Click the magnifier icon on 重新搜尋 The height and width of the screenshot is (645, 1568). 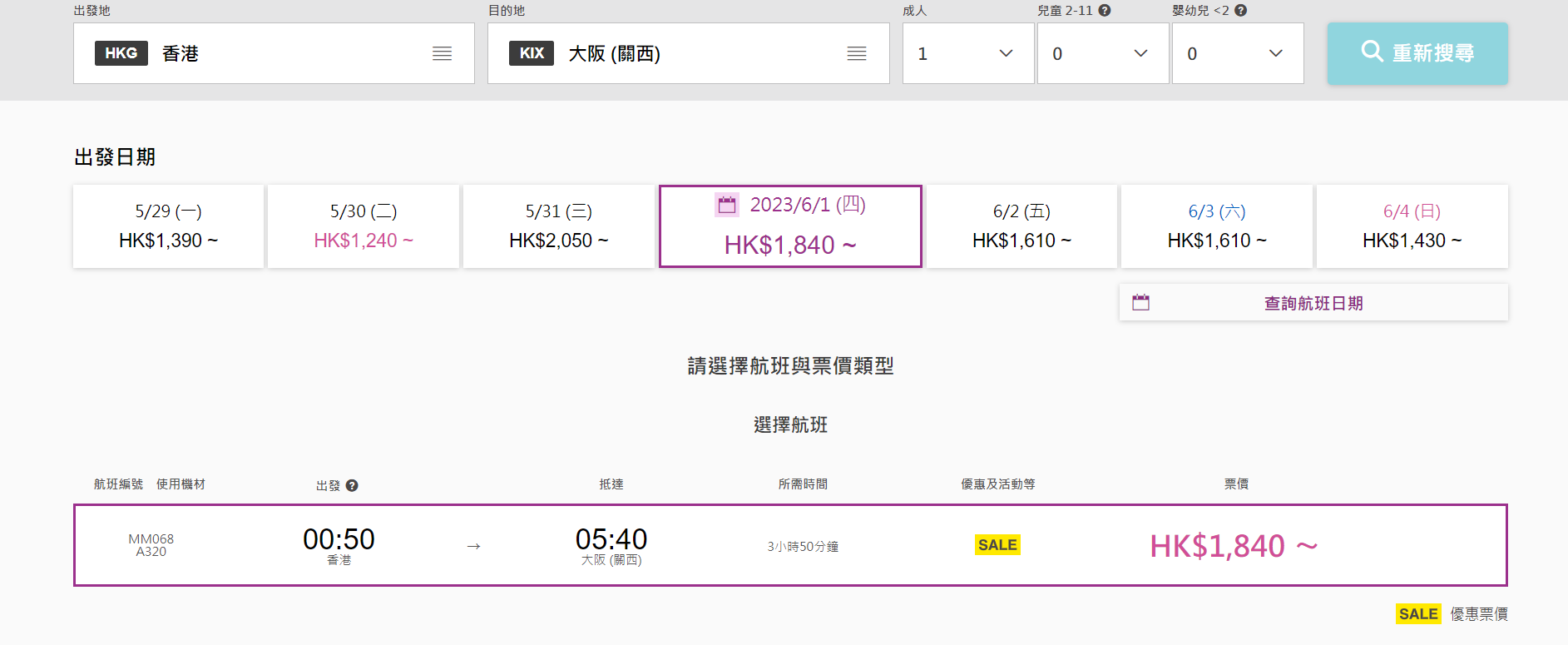(x=1372, y=52)
